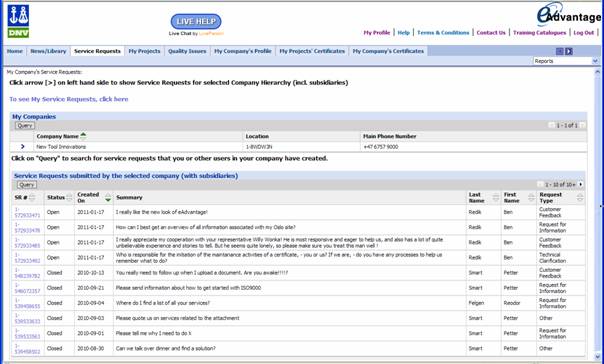Sort by the SR # column sort icon
Image resolution: width=604 pixels, height=364 pixels.
tap(32, 198)
